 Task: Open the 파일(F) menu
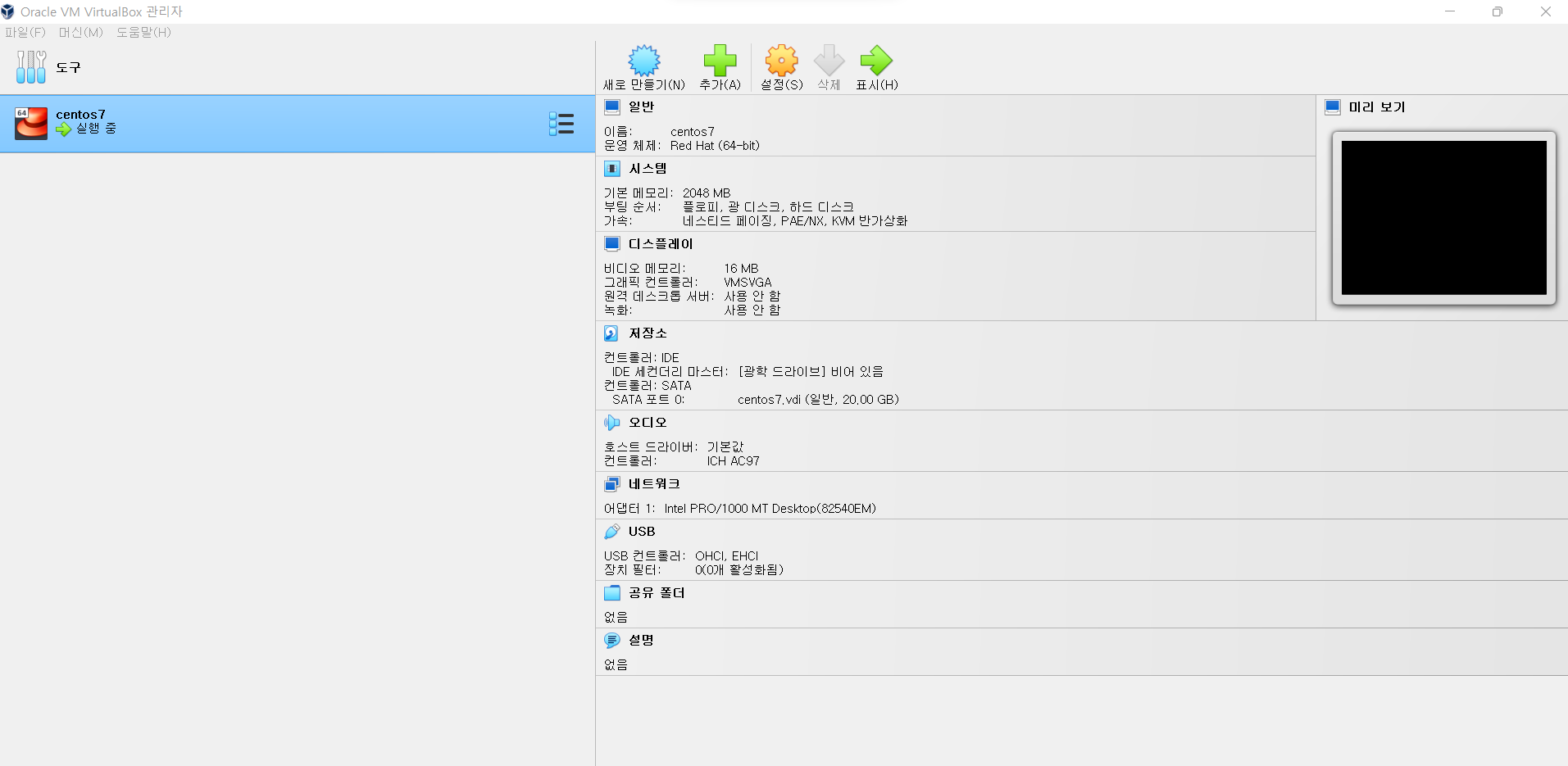point(25,32)
